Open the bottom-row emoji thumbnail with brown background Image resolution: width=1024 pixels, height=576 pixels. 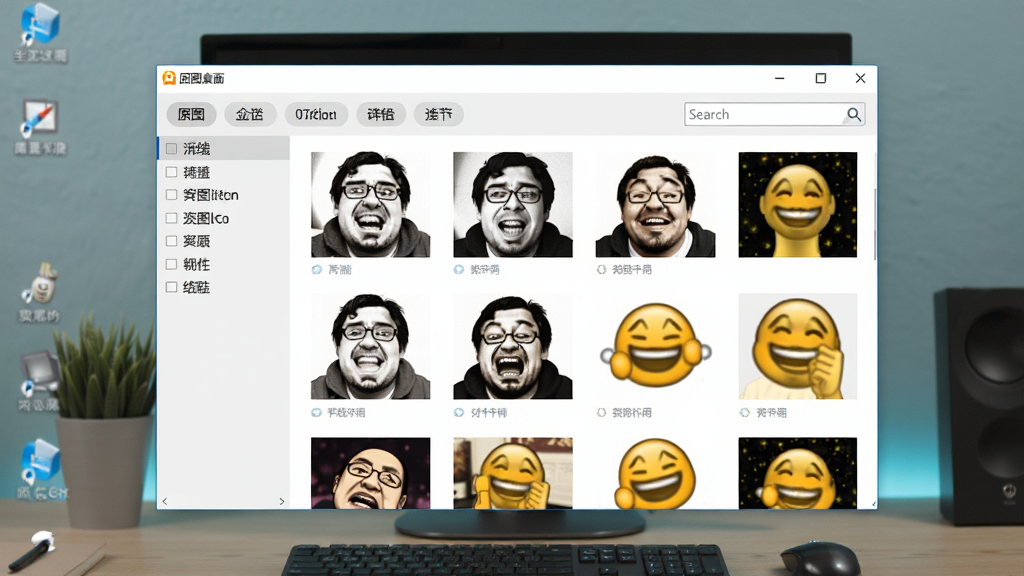click(513, 473)
